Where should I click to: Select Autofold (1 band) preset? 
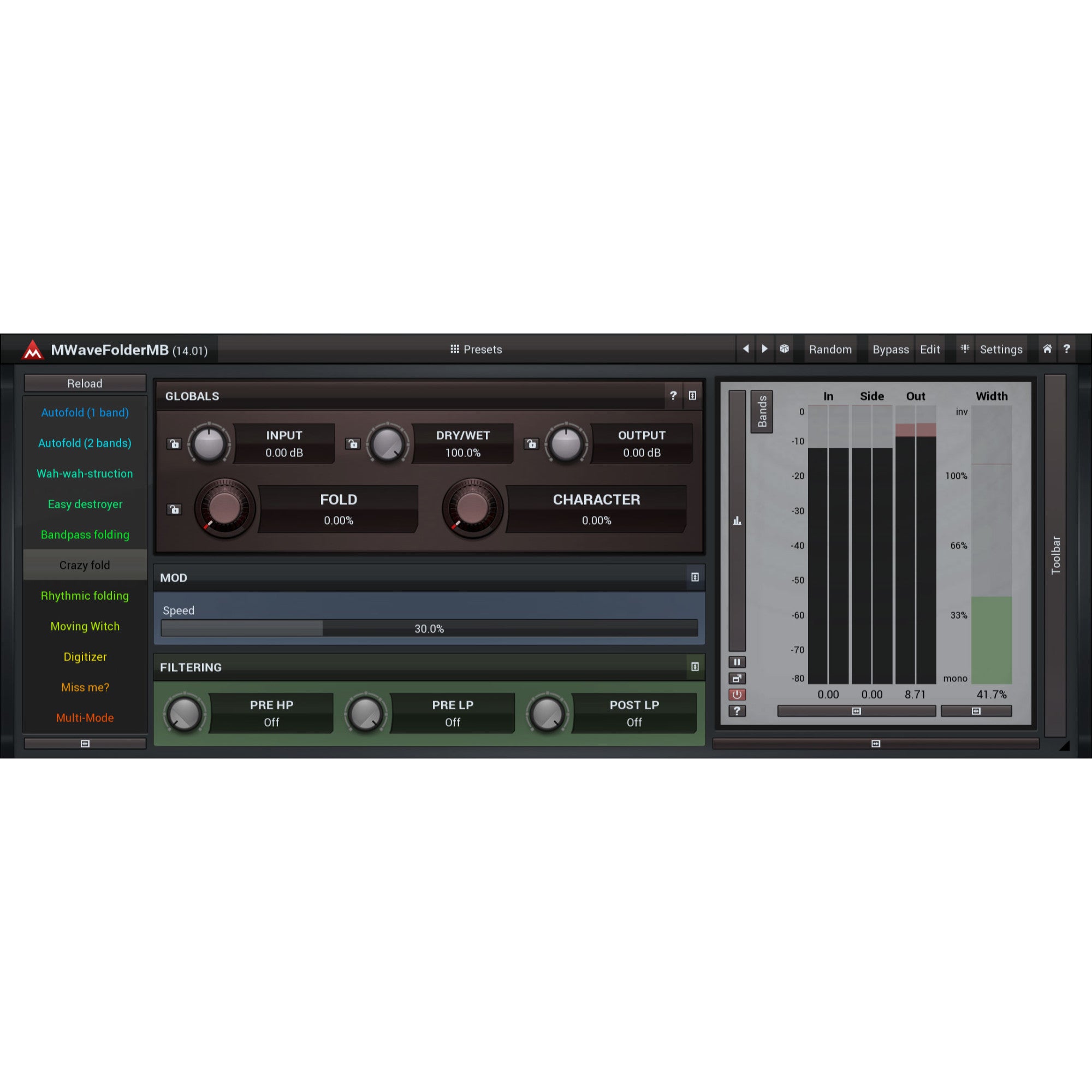[x=85, y=412]
